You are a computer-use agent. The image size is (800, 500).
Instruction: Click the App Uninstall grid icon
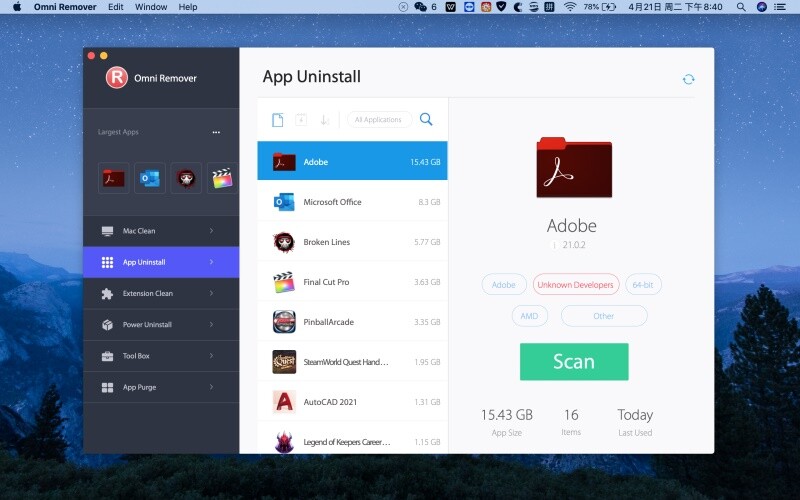[x=107, y=262]
